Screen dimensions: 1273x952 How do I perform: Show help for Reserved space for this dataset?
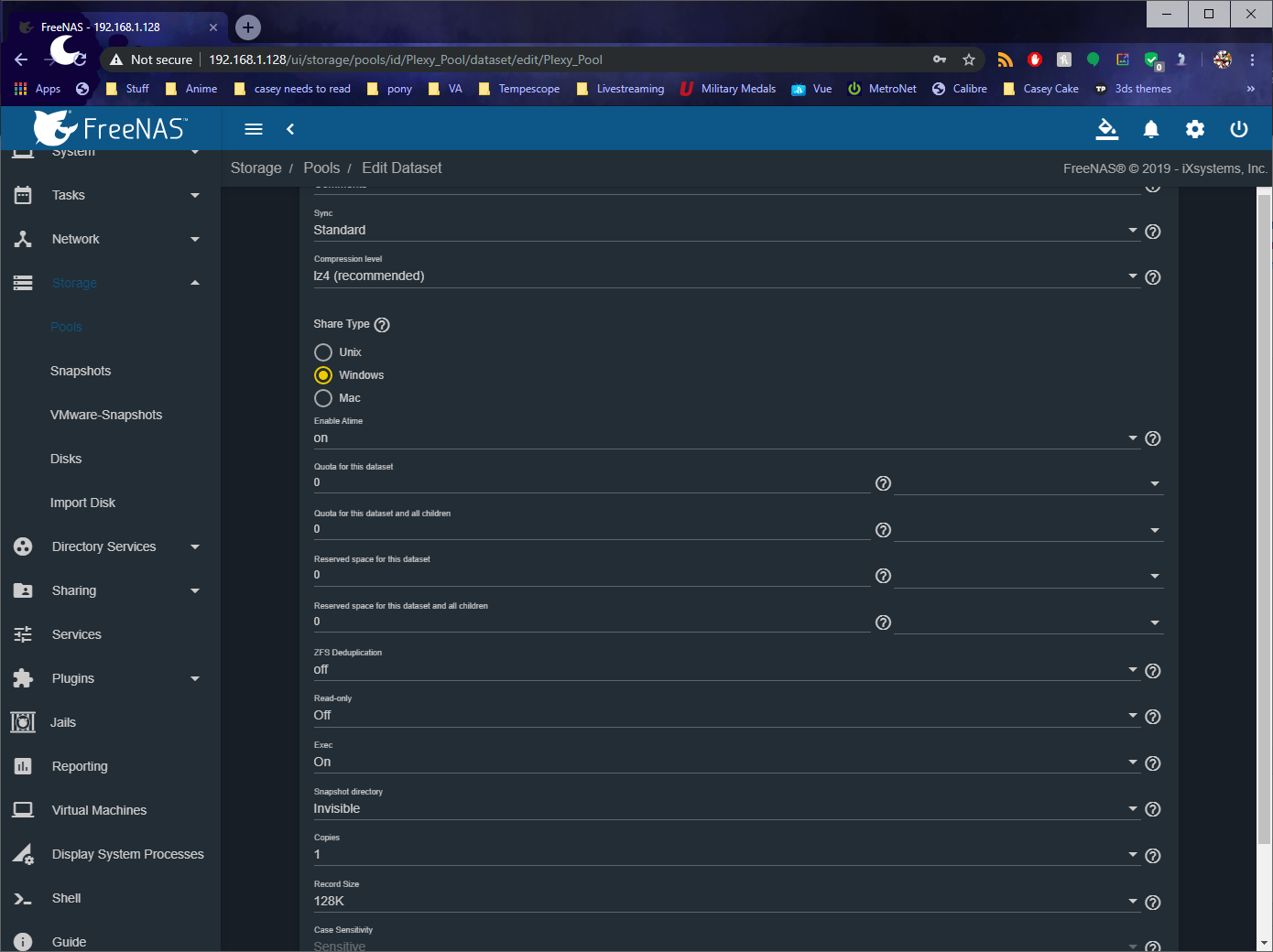[x=883, y=576]
